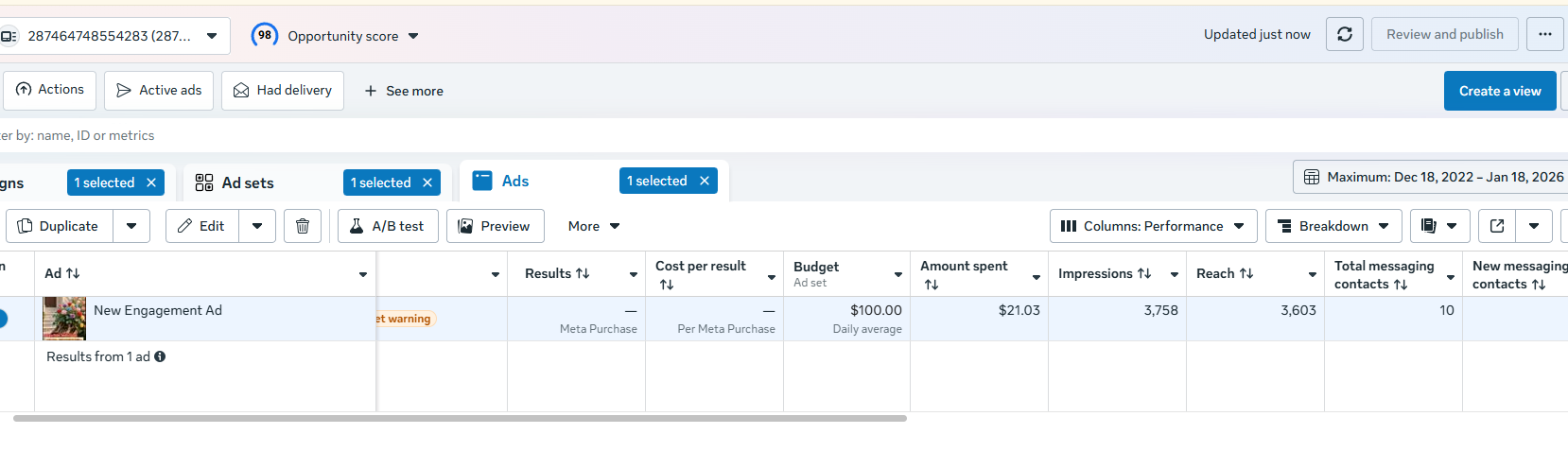Expand the Breakdown dropdown

pos(1333,226)
